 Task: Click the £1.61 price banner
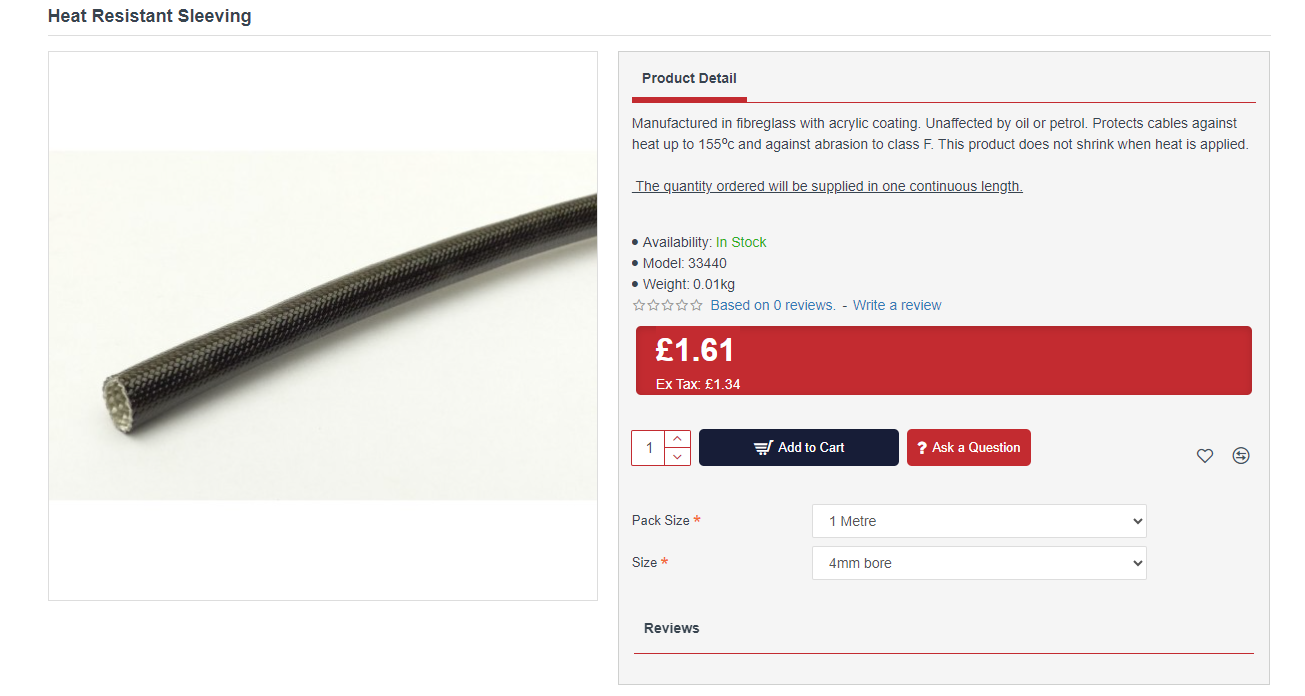(x=943, y=360)
